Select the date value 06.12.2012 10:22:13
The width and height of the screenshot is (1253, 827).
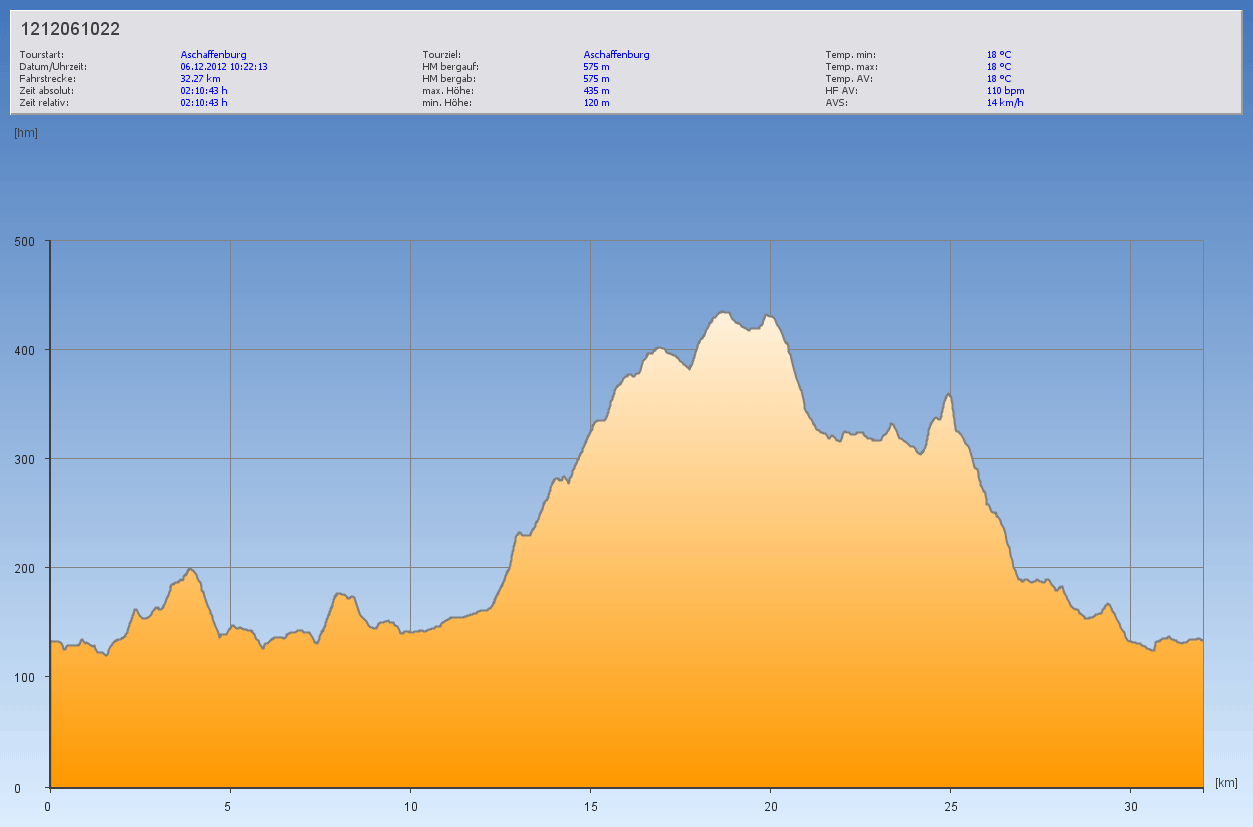pyautogui.click(x=224, y=66)
